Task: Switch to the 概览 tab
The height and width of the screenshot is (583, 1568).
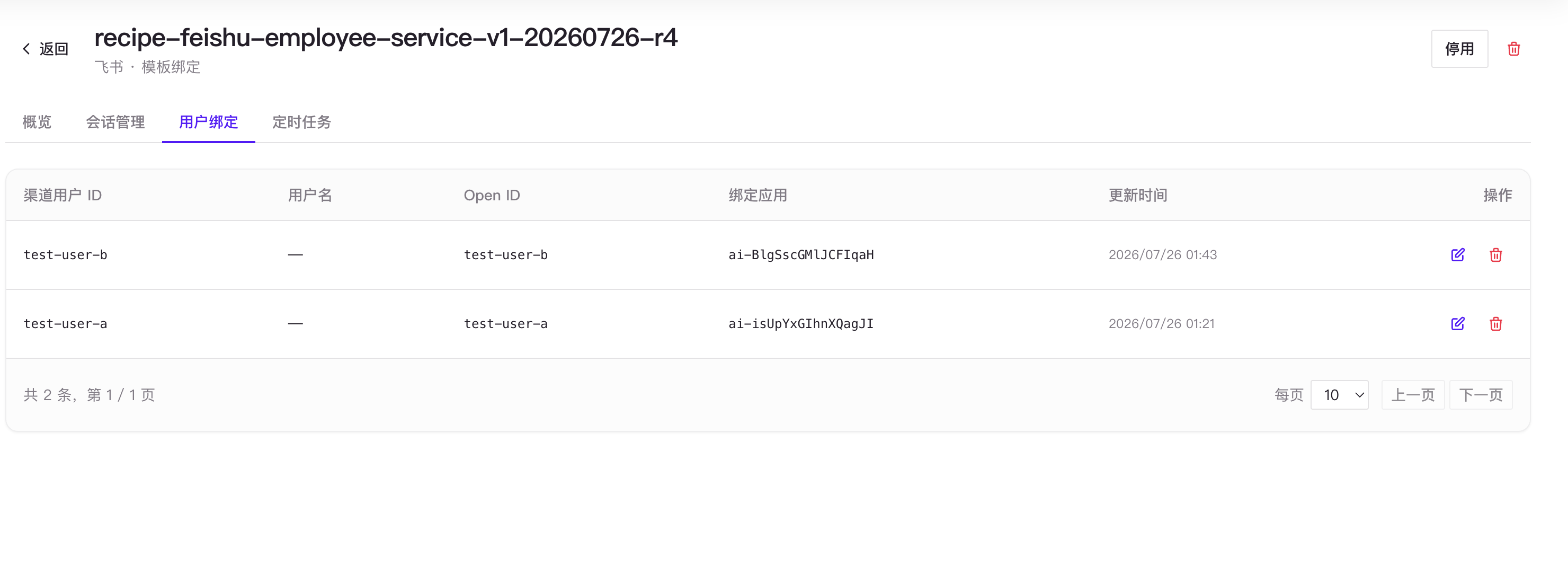Action: tap(37, 122)
